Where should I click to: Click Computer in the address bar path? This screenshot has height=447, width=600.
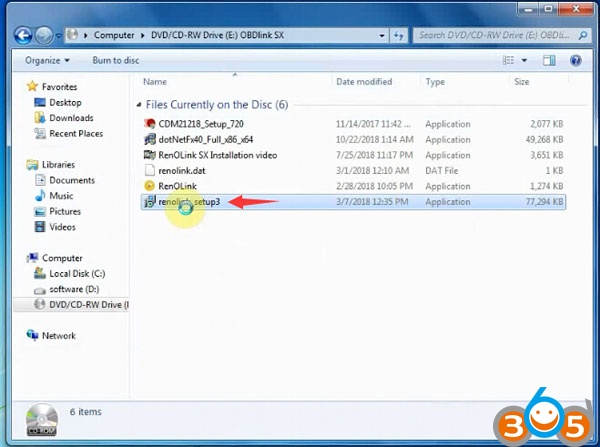tap(114, 35)
